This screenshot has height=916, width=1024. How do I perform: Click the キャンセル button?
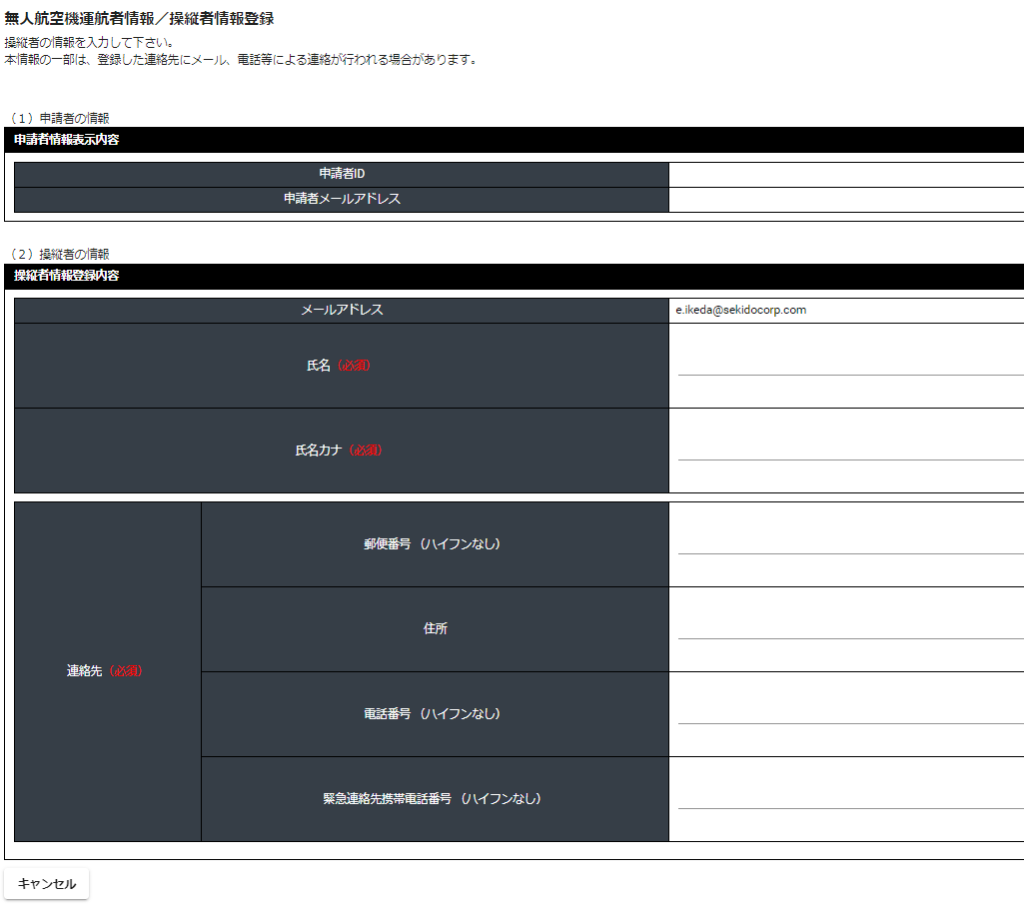click(47, 884)
